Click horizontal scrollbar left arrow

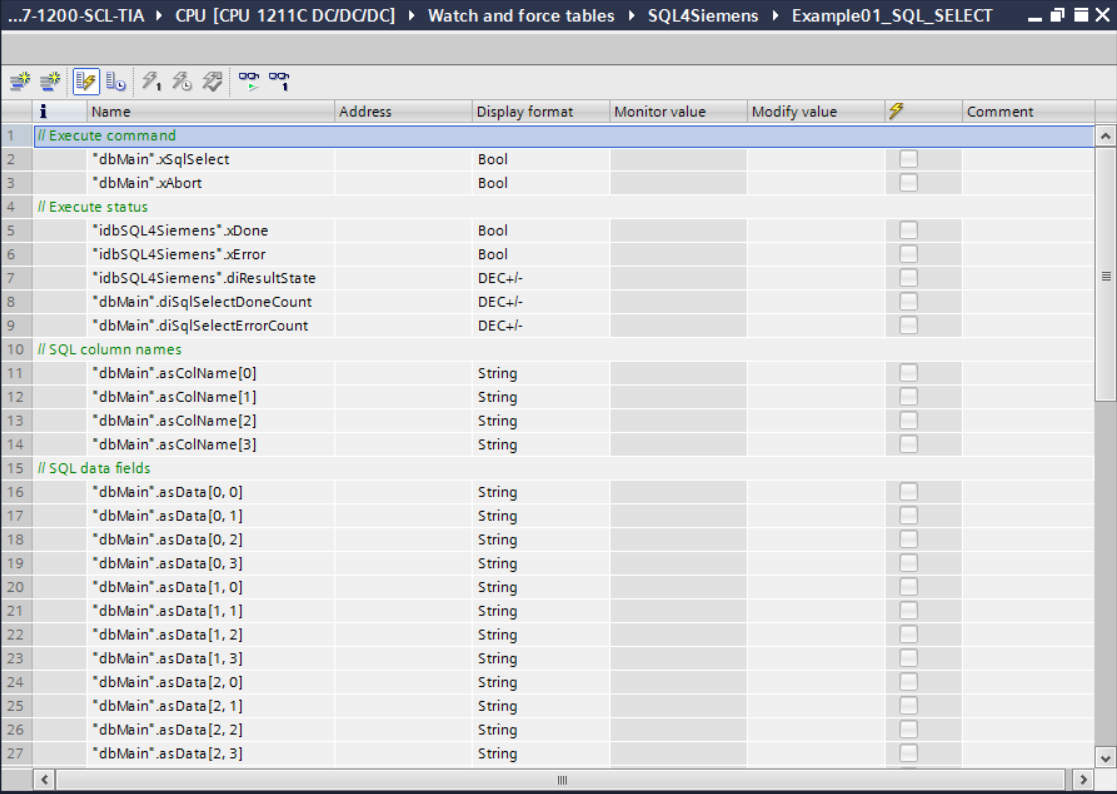click(x=44, y=780)
